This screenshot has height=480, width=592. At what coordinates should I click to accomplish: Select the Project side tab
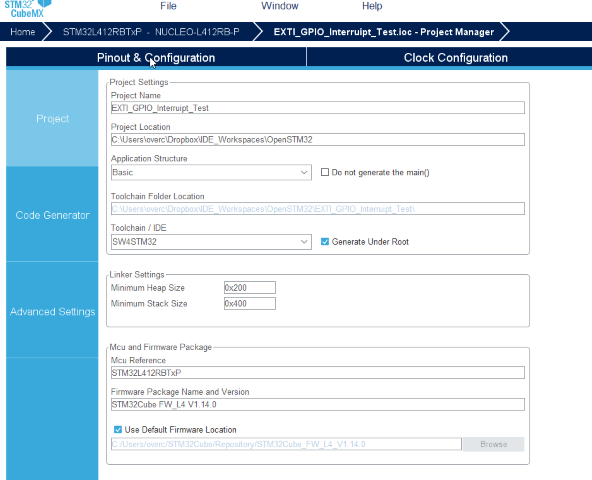[x=52, y=119]
